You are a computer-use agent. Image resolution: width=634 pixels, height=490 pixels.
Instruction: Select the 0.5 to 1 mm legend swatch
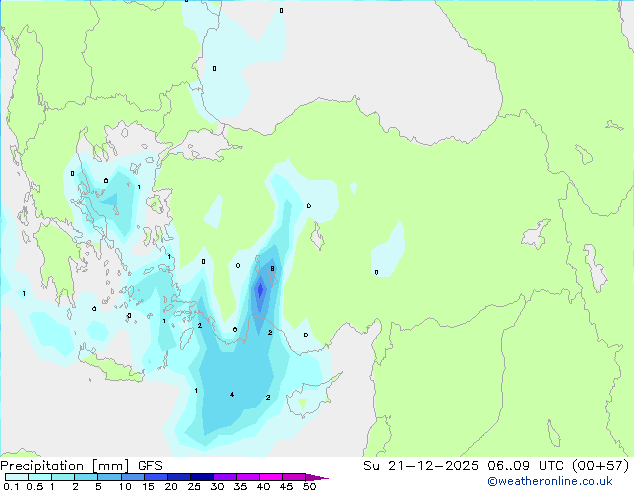(x=40, y=477)
